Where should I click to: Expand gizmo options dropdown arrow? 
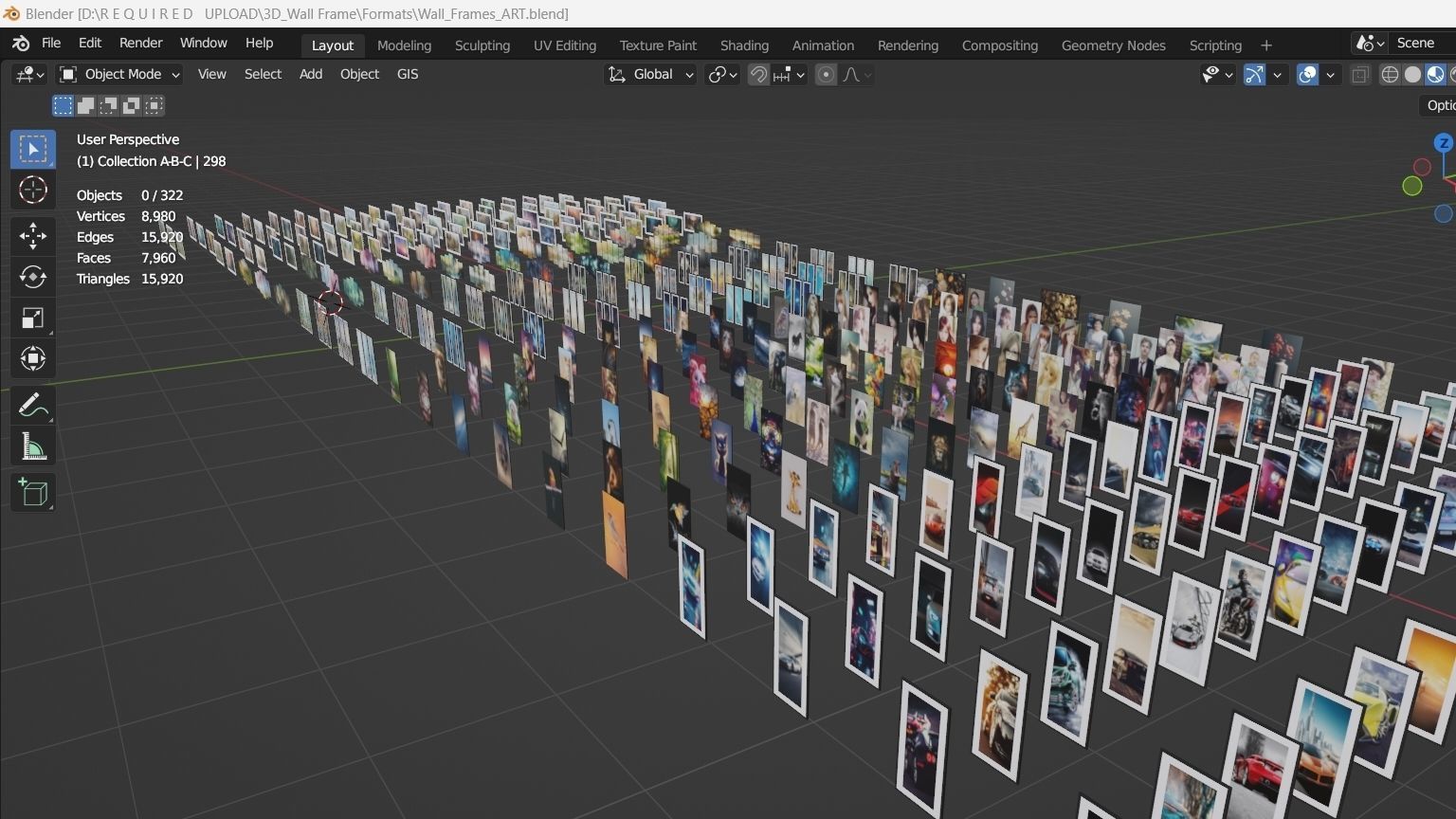[1277, 75]
